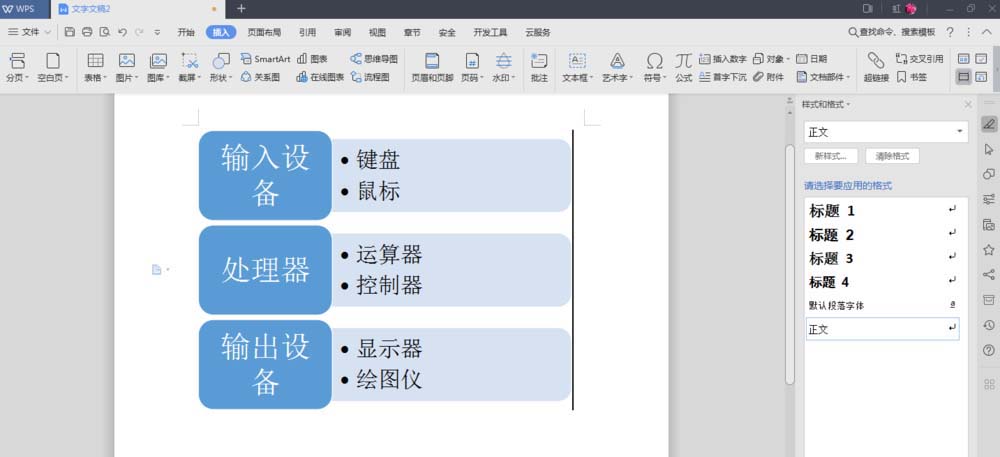The width and height of the screenshot is (1000, 457).
Task: Expand the 文档部件 dropdown
Action: point(849,77)
